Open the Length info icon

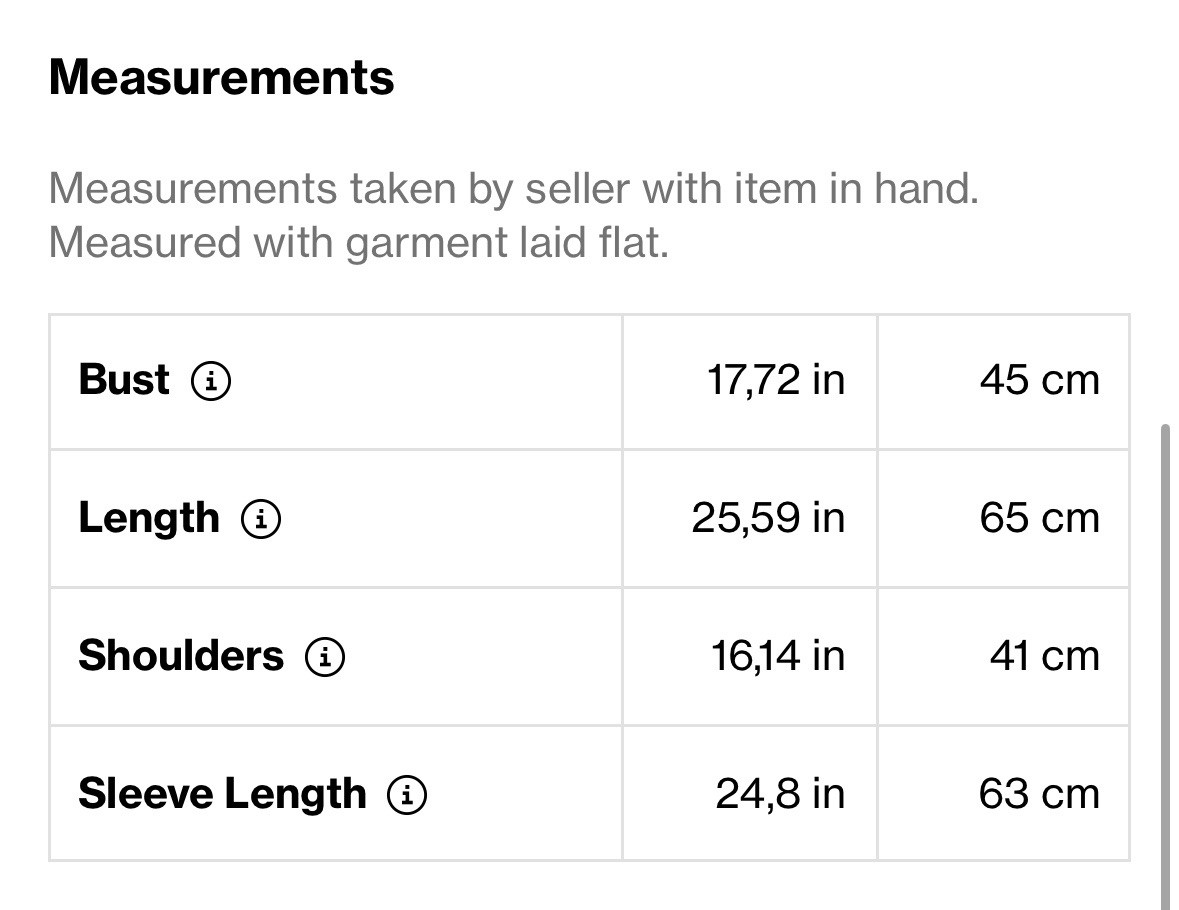pyautogui.click(x=261, y=519)
